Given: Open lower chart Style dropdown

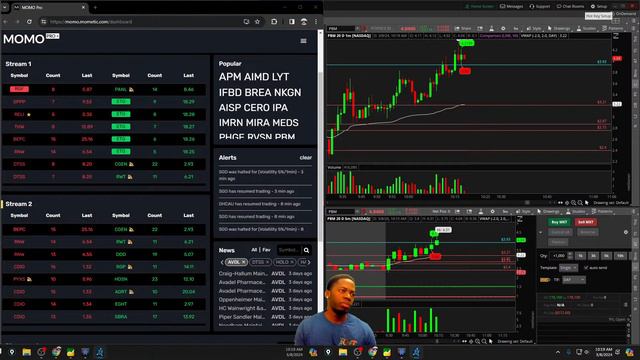Looking at the screenshot, I should [x=523, y=211].
